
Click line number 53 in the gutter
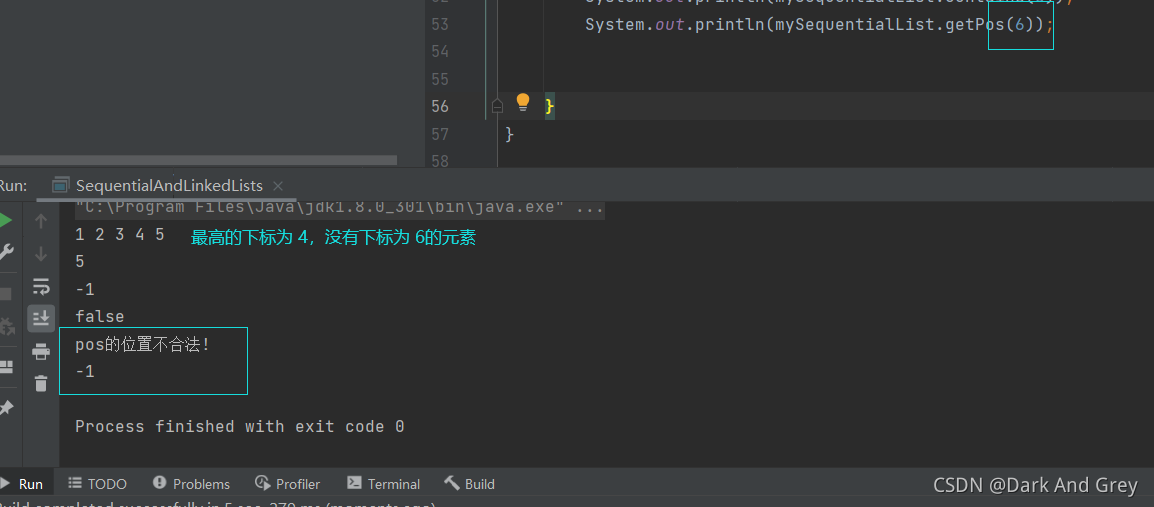(x=439, y=24)
